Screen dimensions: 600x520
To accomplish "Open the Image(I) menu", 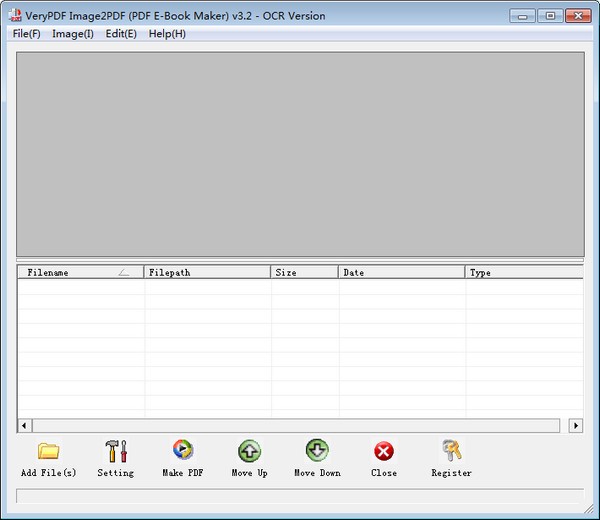I will [73, 34].
